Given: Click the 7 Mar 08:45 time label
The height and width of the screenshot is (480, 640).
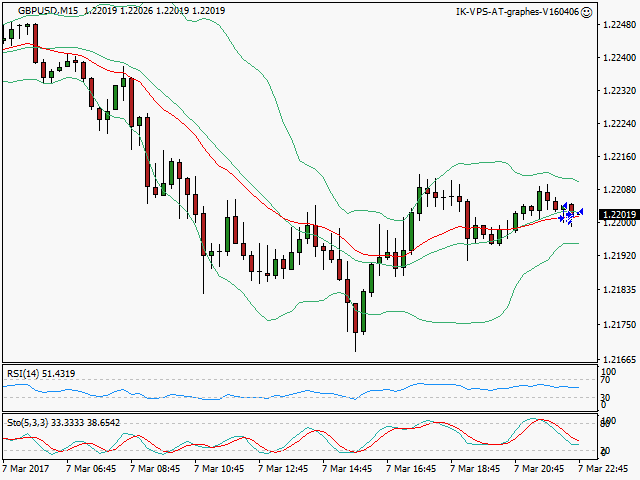Looking at the screenshot, I should point(158,468).
